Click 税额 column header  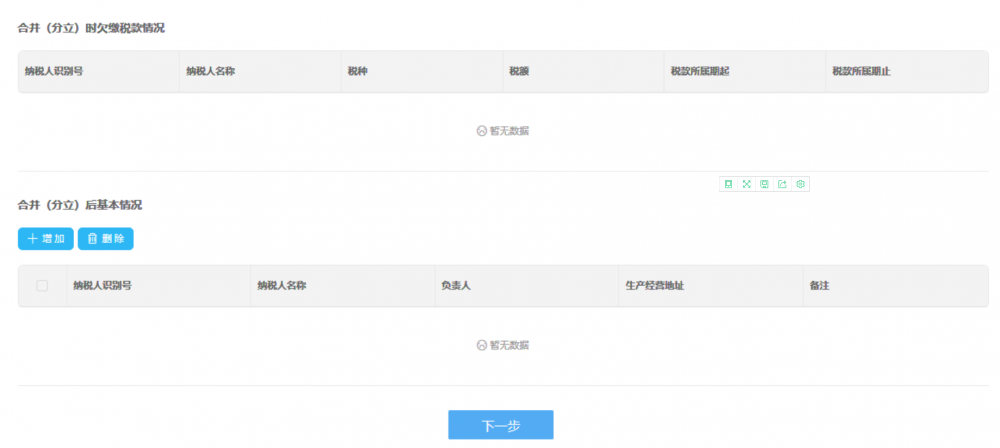point(519,72)
